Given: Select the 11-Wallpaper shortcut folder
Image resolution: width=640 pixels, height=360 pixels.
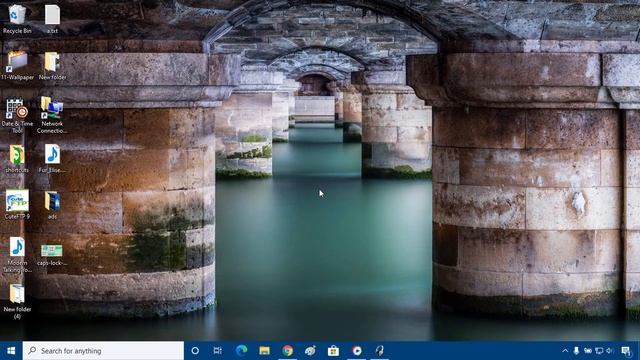Looking at the screenshot, I should pyautogui.click(x=17, y=65).
